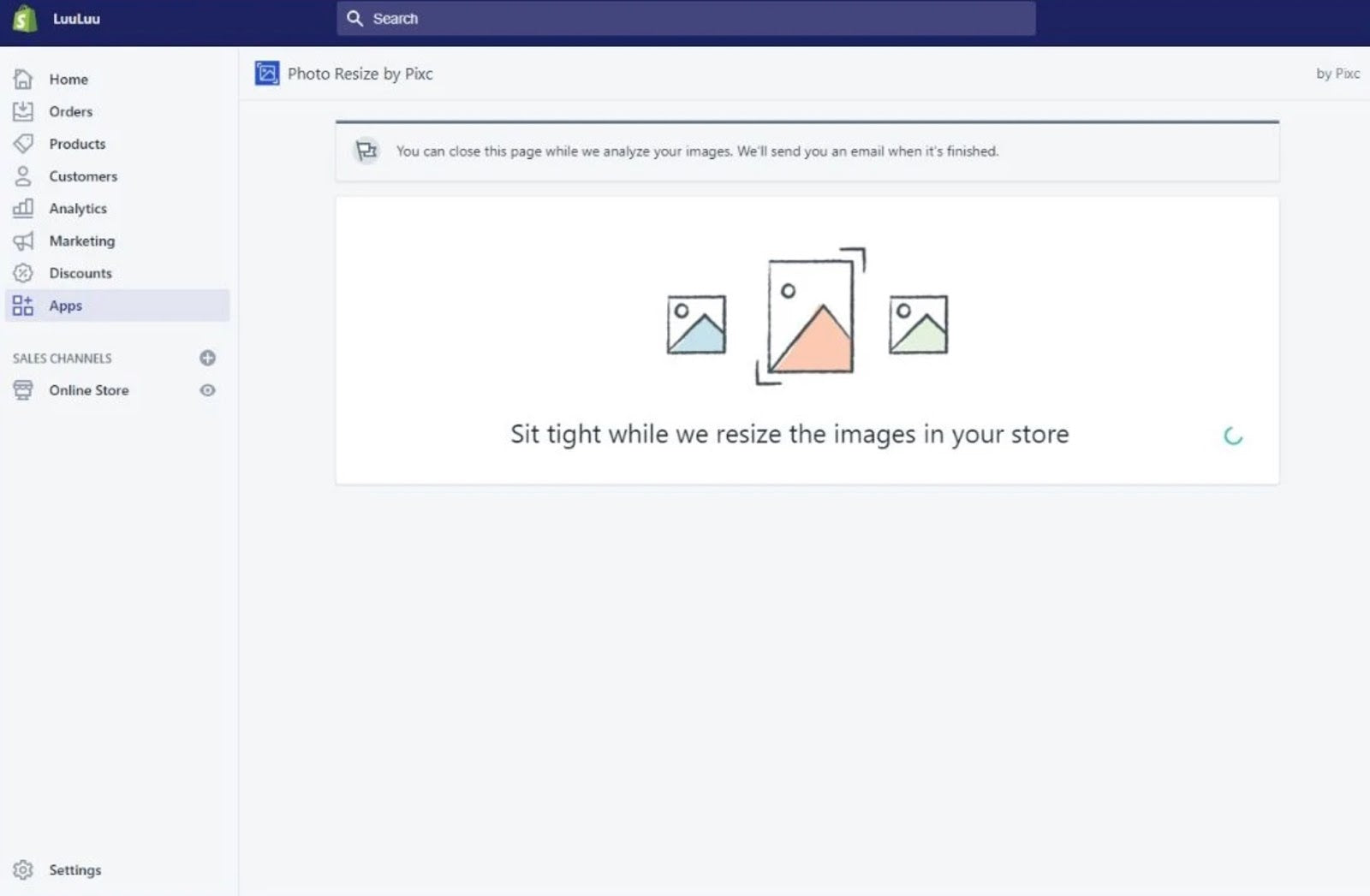
Task: Click the Products tag icon
Action: (23, 144)
